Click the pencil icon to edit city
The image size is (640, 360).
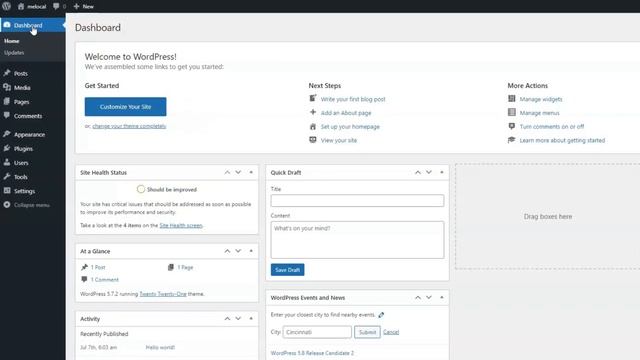pyautogui.click(x=381, y=315)
